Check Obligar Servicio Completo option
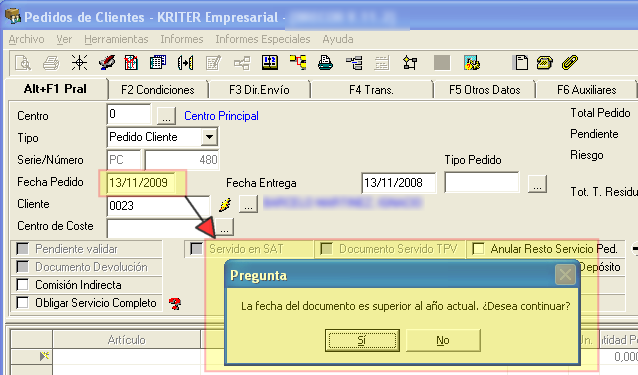The image size is (638, 375). click(22, 303)
